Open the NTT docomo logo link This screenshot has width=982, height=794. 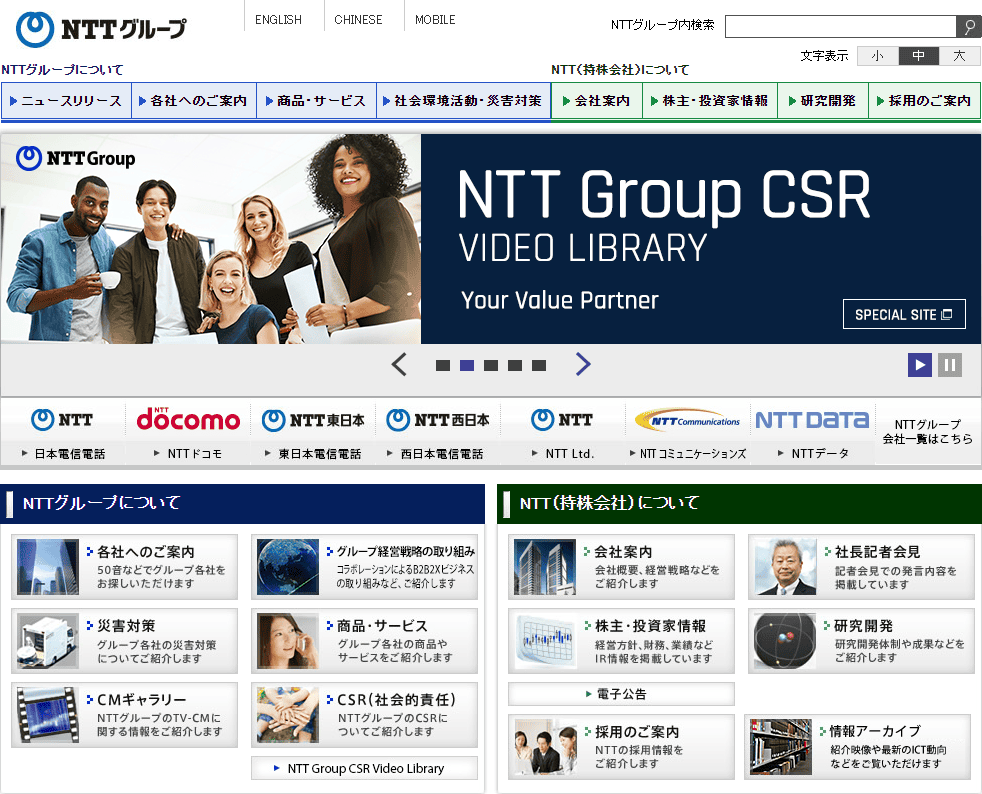pyautogui.click(x=188, y=420)
